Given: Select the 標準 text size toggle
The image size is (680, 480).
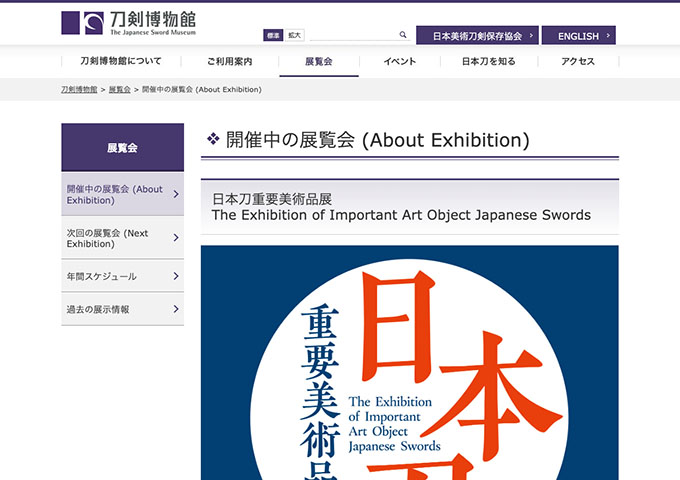Looking at the screenshot, I should [x=273, y=35].
